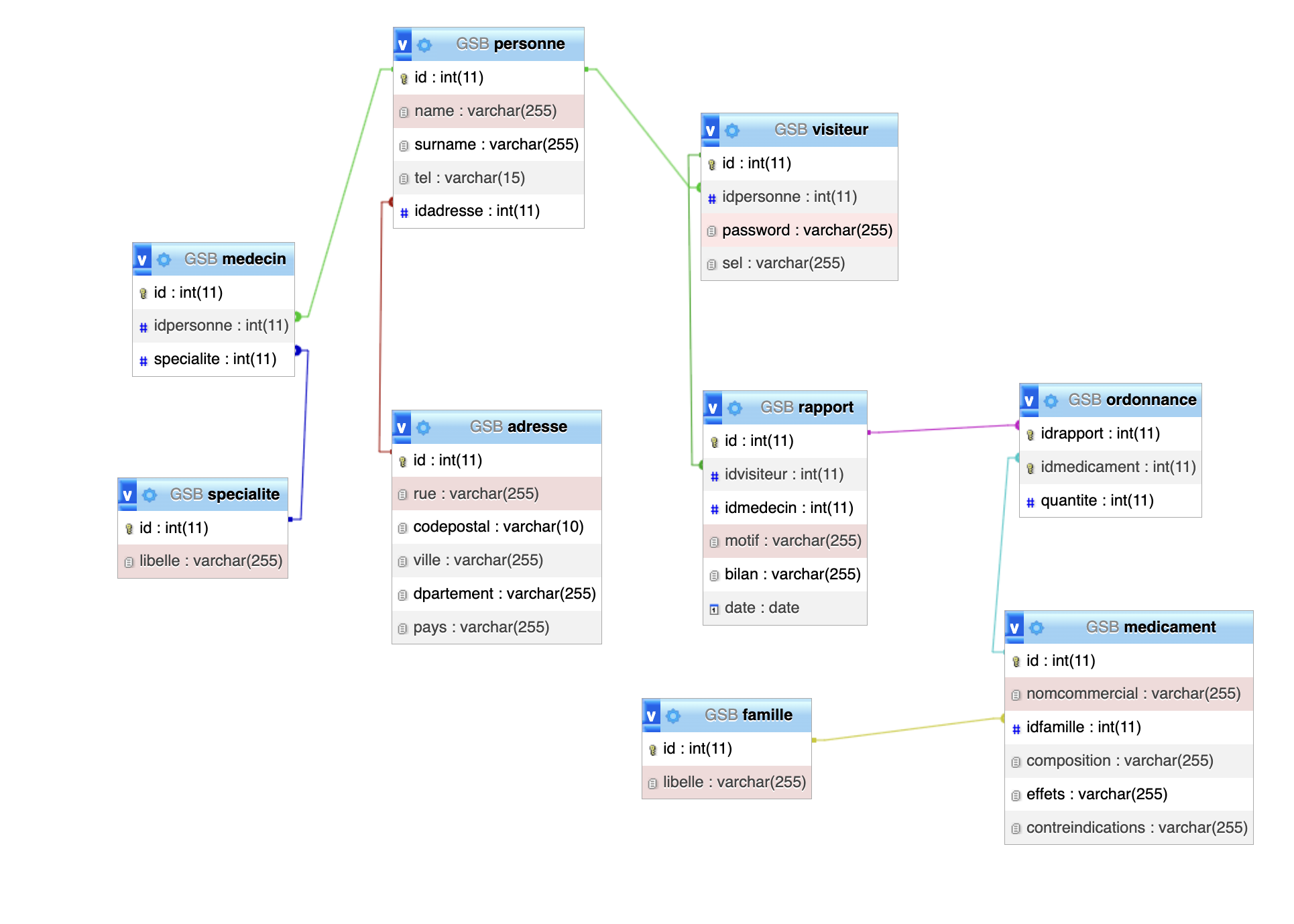
Task: Select the 'GSB visiteur' table title
Action: coord(821,129)
